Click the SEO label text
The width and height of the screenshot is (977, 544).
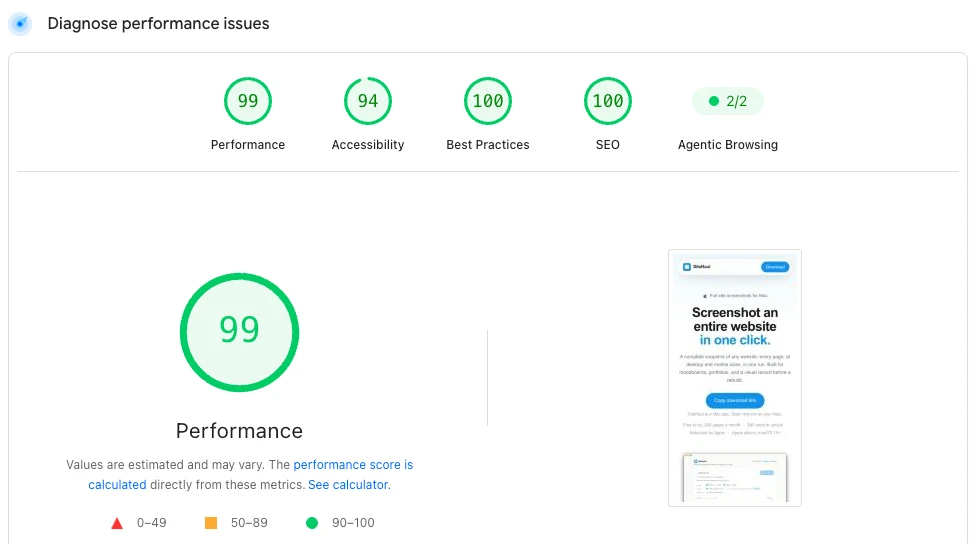coord(608,145)
